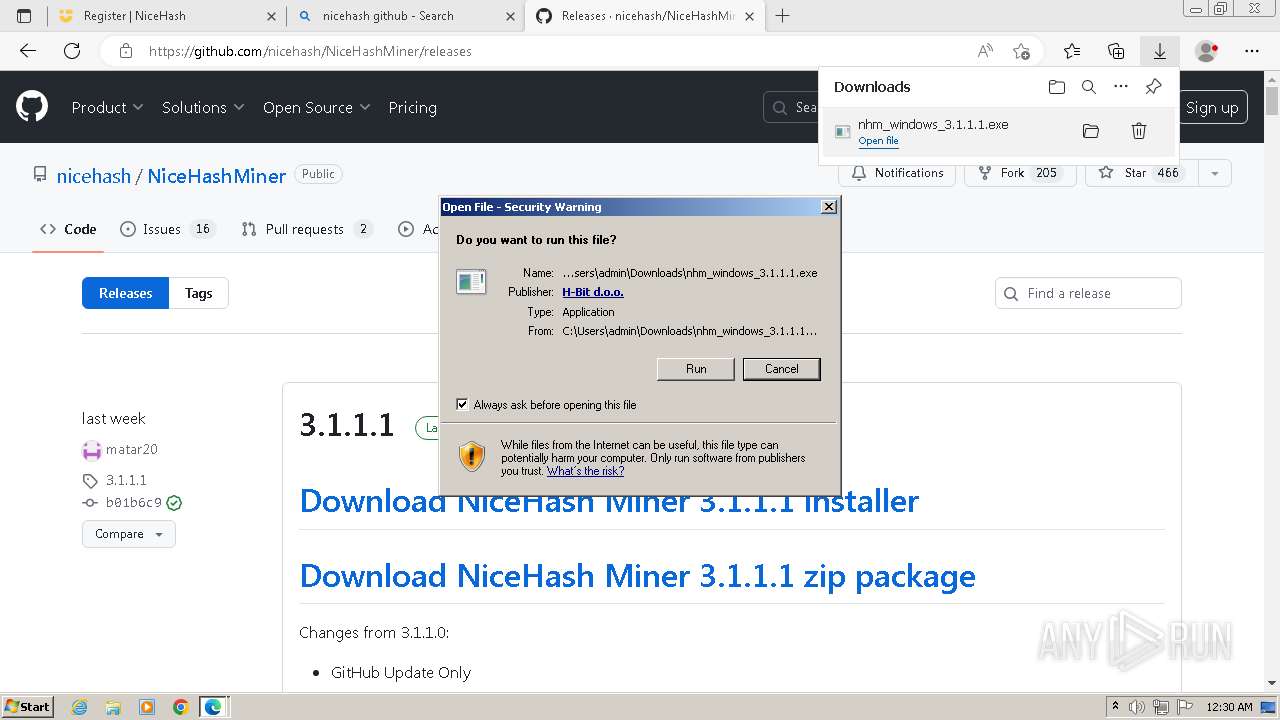The image size is (1280, 720).
Task: Click the taskbar clock 12:30 AM
Action: click(x=1229, y=707)
